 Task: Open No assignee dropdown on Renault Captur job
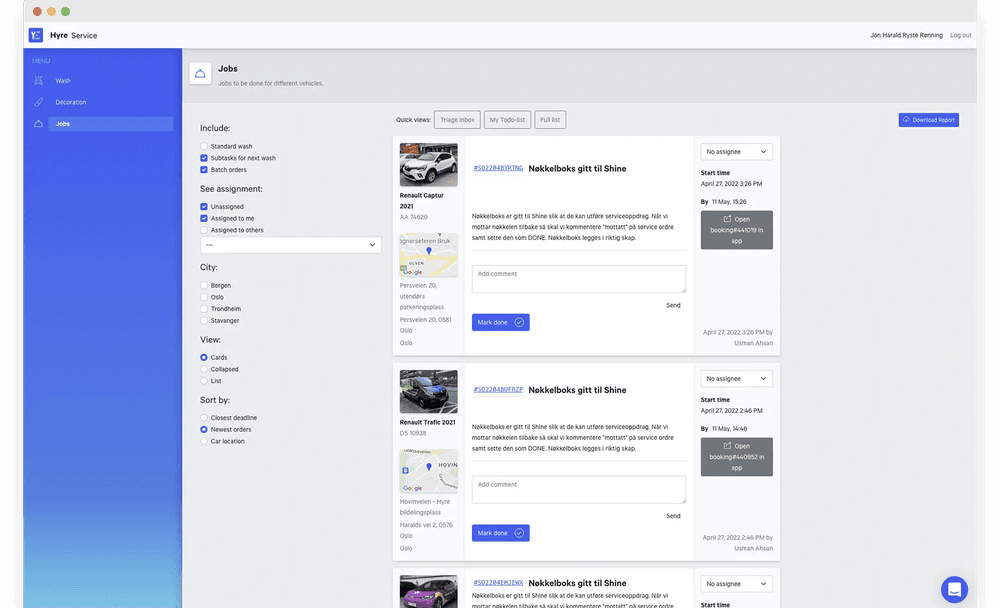point(736,152)
